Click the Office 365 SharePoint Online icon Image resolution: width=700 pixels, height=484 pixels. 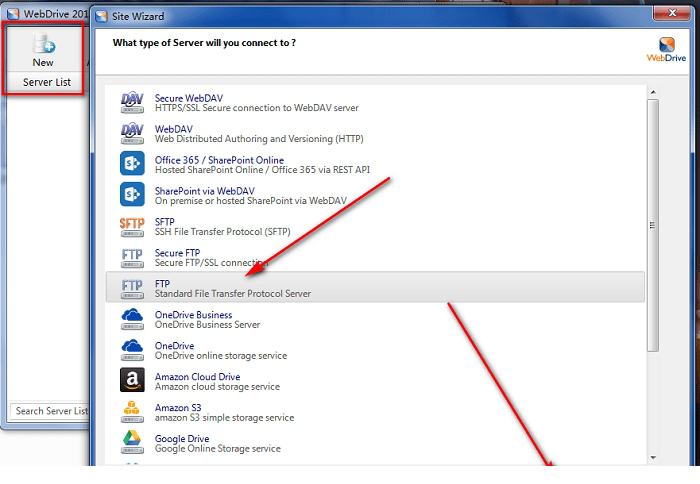132,164
